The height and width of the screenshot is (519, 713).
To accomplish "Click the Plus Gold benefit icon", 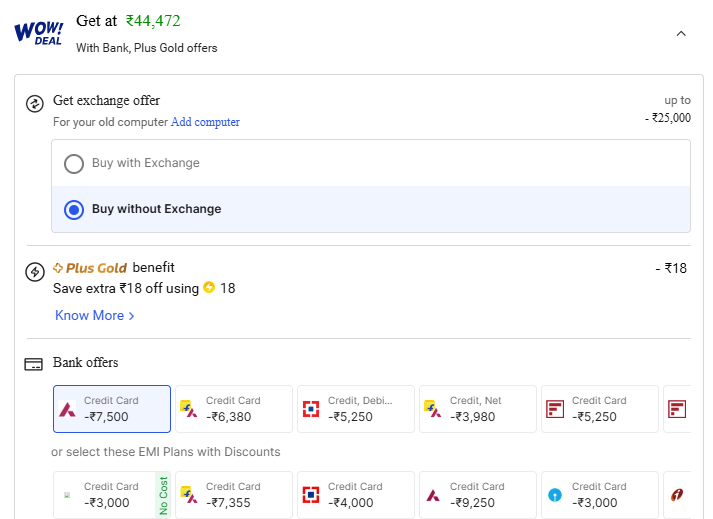I will point(35,271).
